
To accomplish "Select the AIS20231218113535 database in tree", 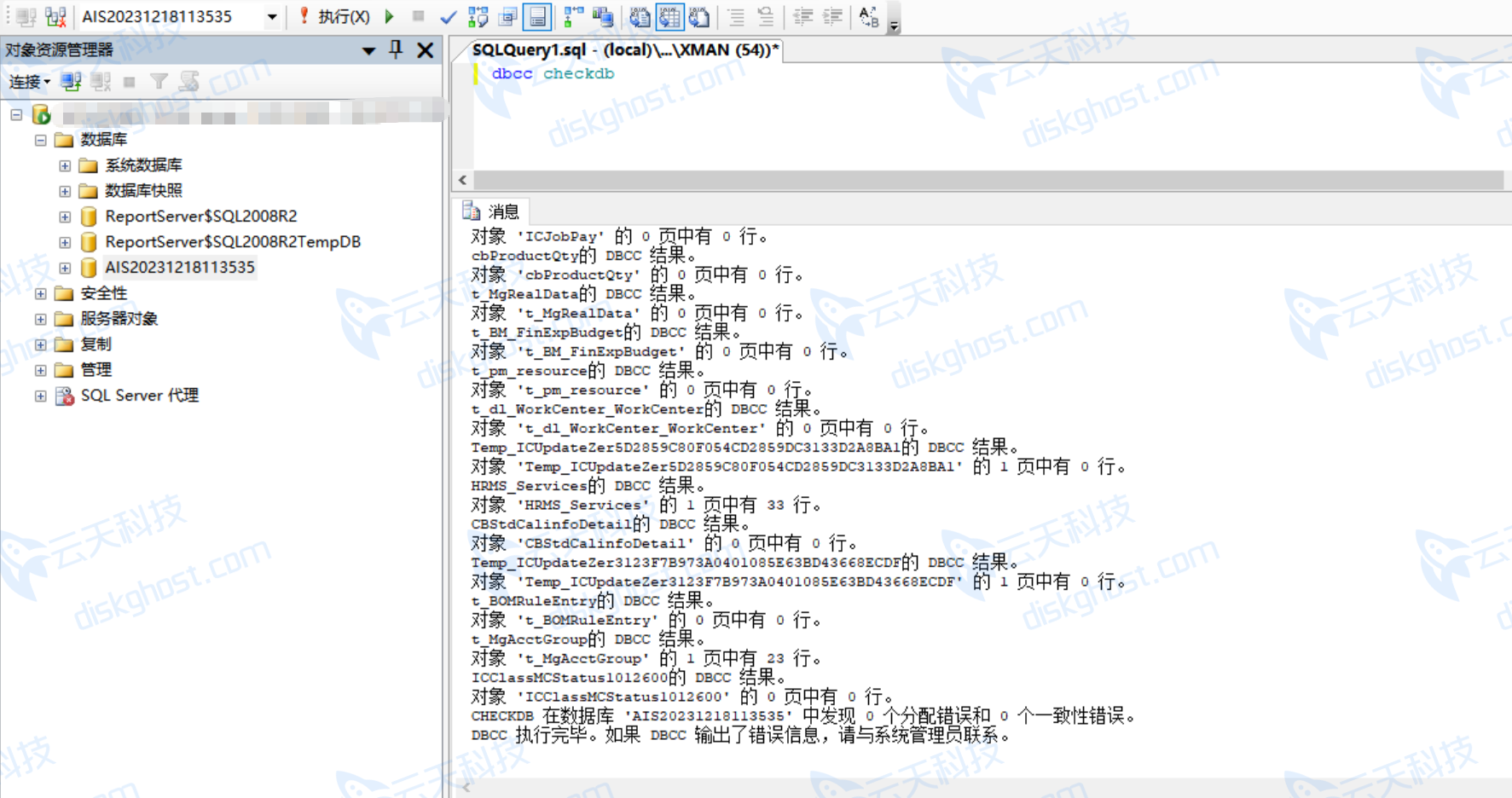I will tap(179, 268).
